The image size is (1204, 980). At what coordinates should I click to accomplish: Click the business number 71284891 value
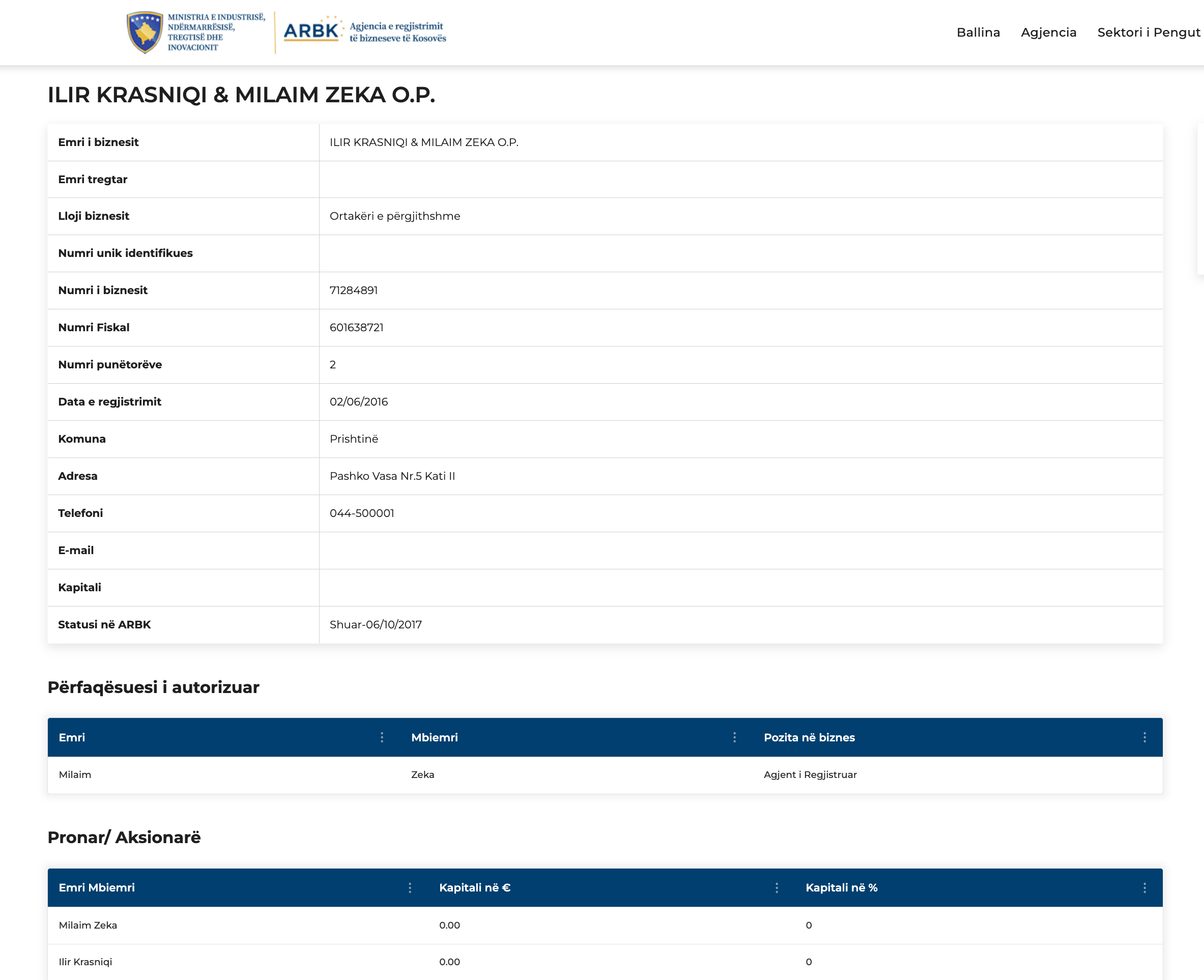point(353,290)
